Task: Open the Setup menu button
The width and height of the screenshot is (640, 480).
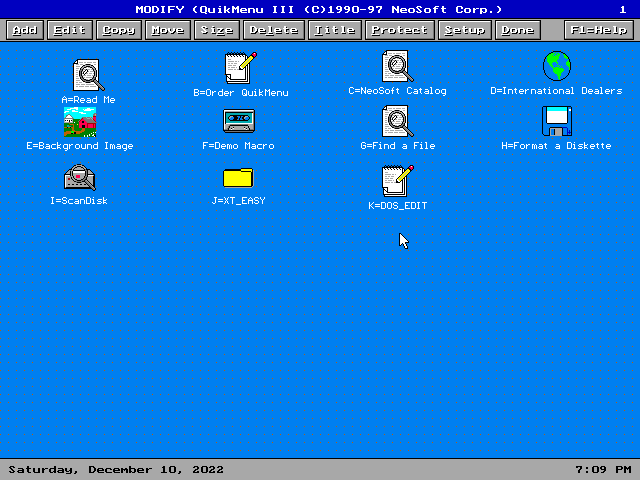Action: (x=464, y=30)
